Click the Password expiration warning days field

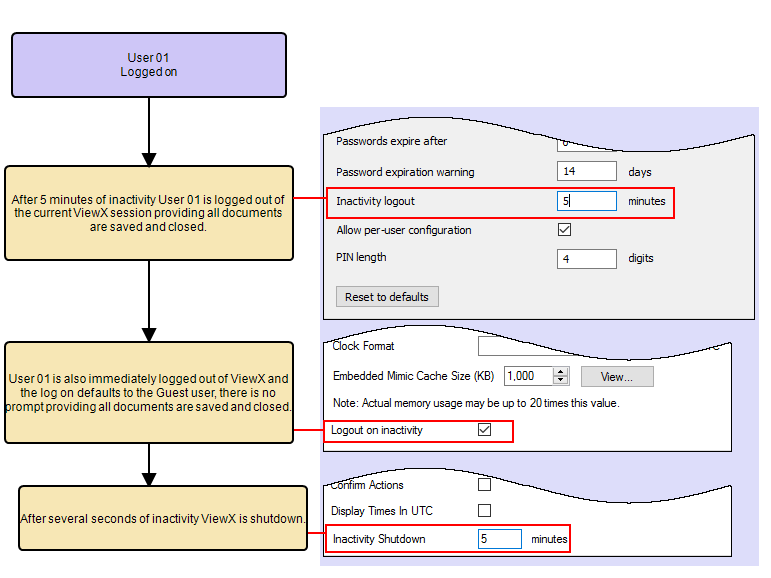587,172
